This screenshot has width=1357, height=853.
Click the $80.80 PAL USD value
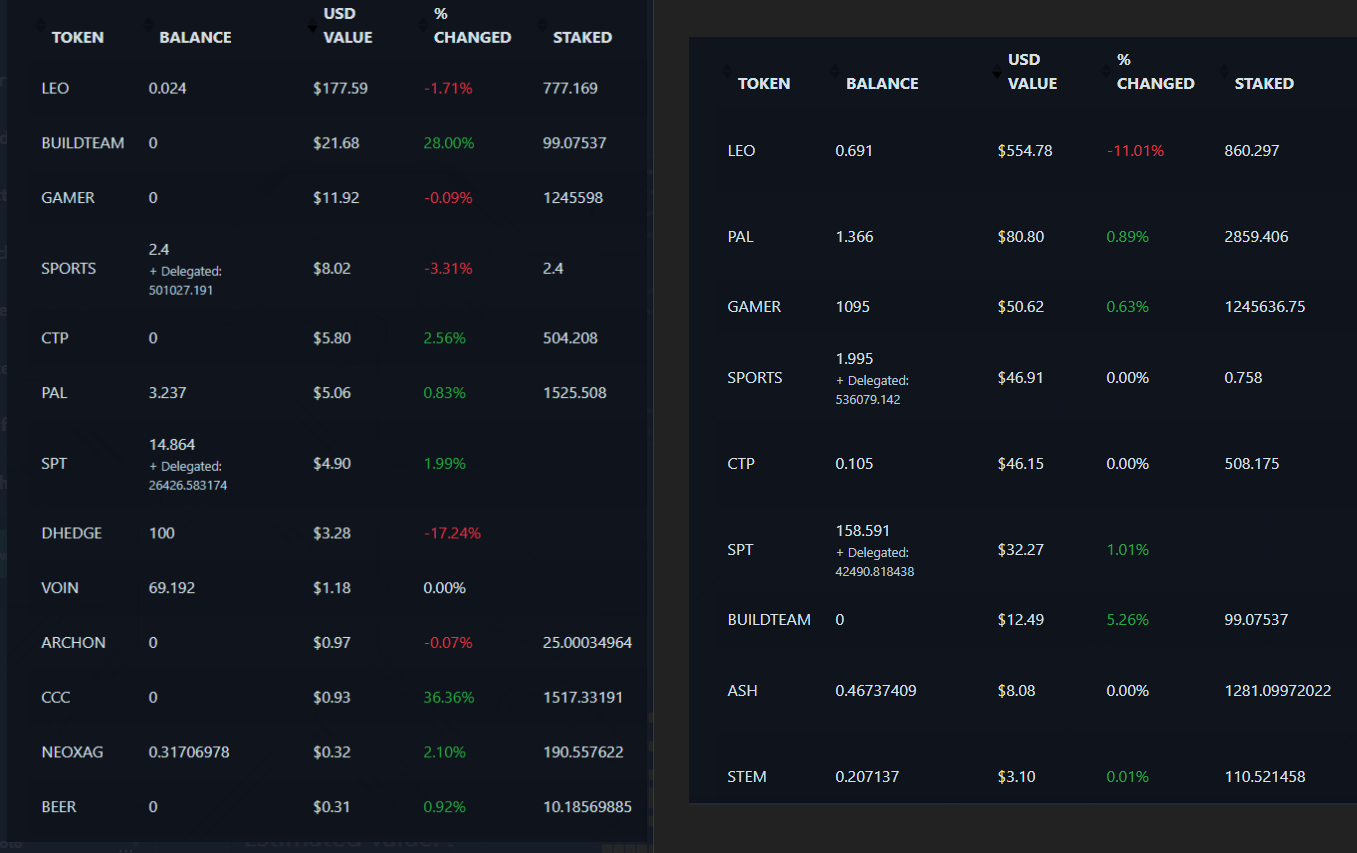pyautogui.click(x=1021, y=237)
